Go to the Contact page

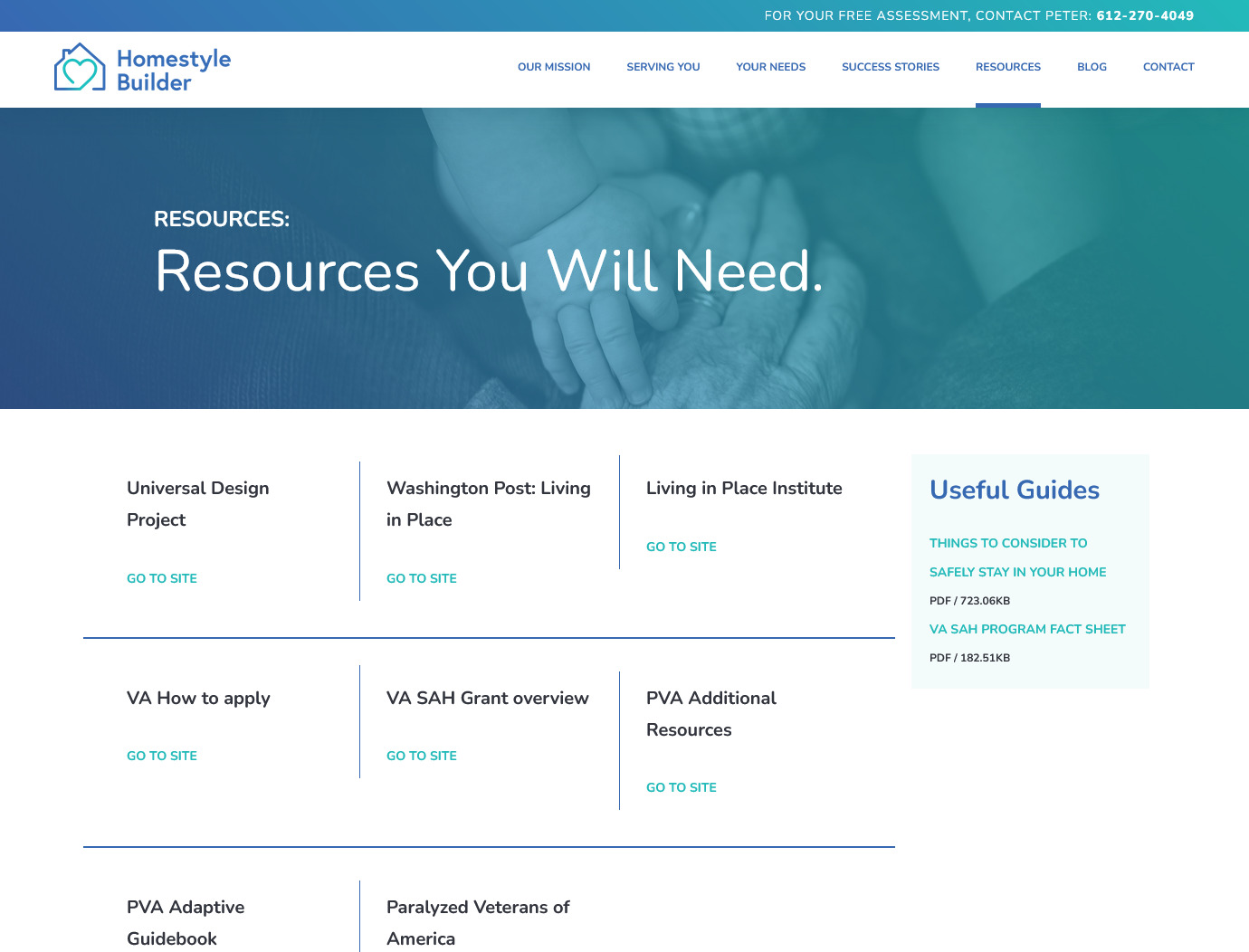pyautogui.click(x=1168, y=67)
